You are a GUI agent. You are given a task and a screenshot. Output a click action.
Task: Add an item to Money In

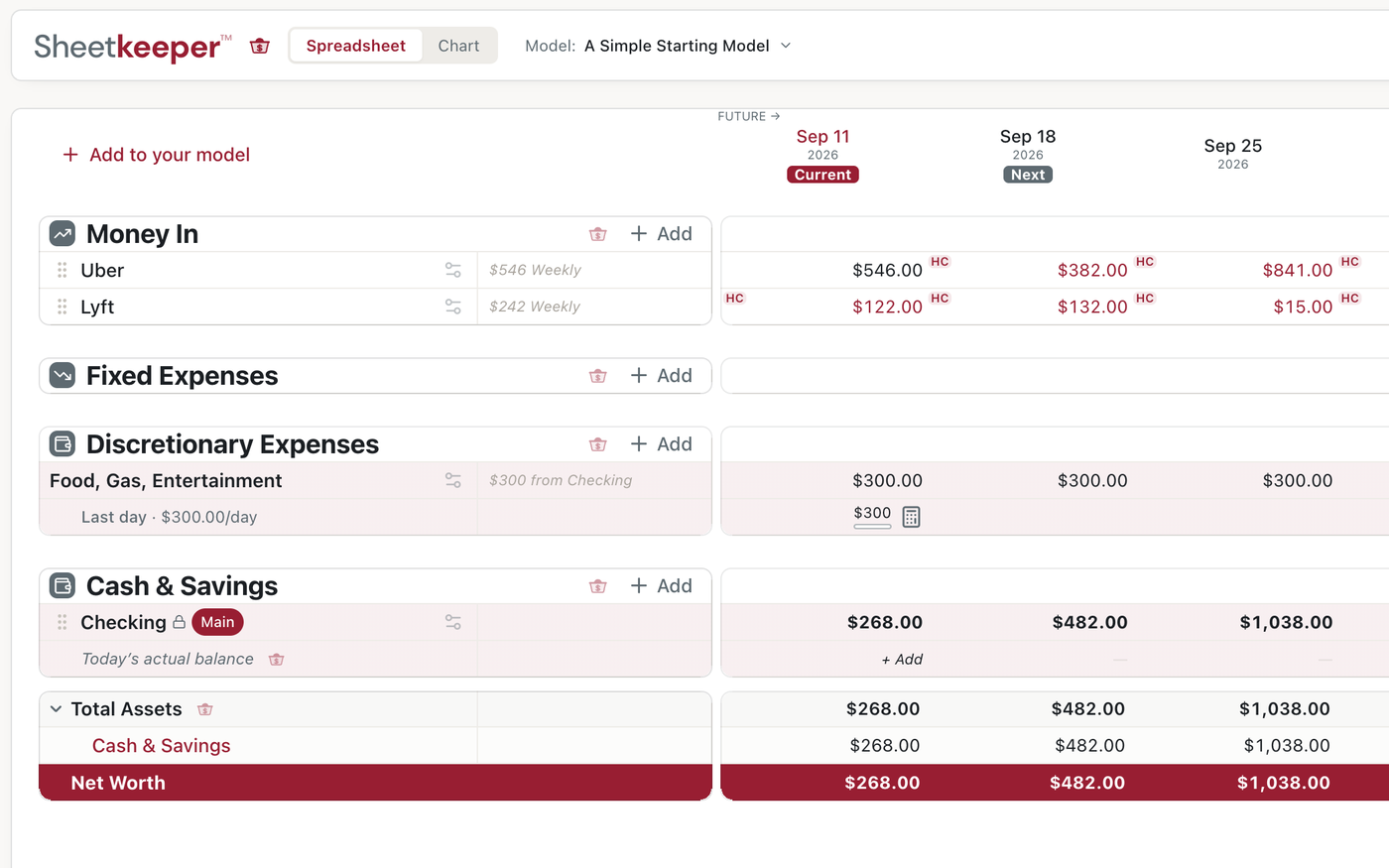(x=661, y=234)
